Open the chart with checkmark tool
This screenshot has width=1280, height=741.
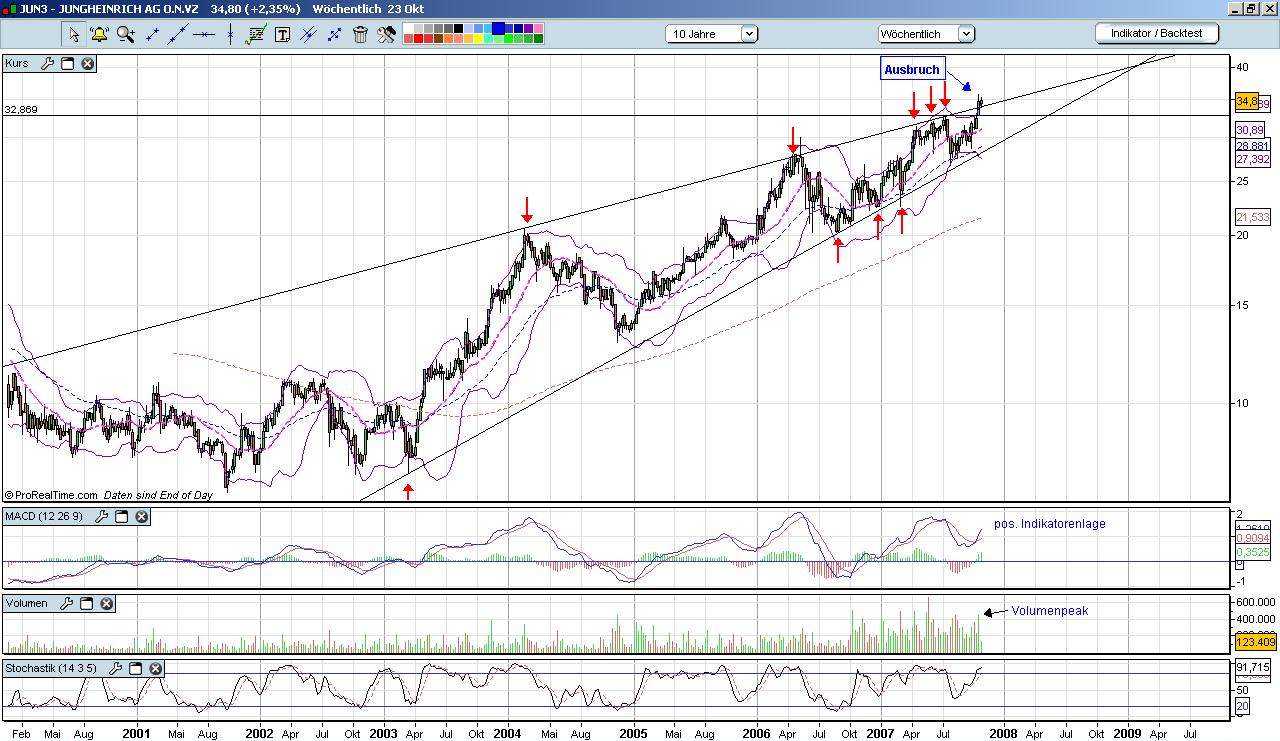(x=256, y=34)
